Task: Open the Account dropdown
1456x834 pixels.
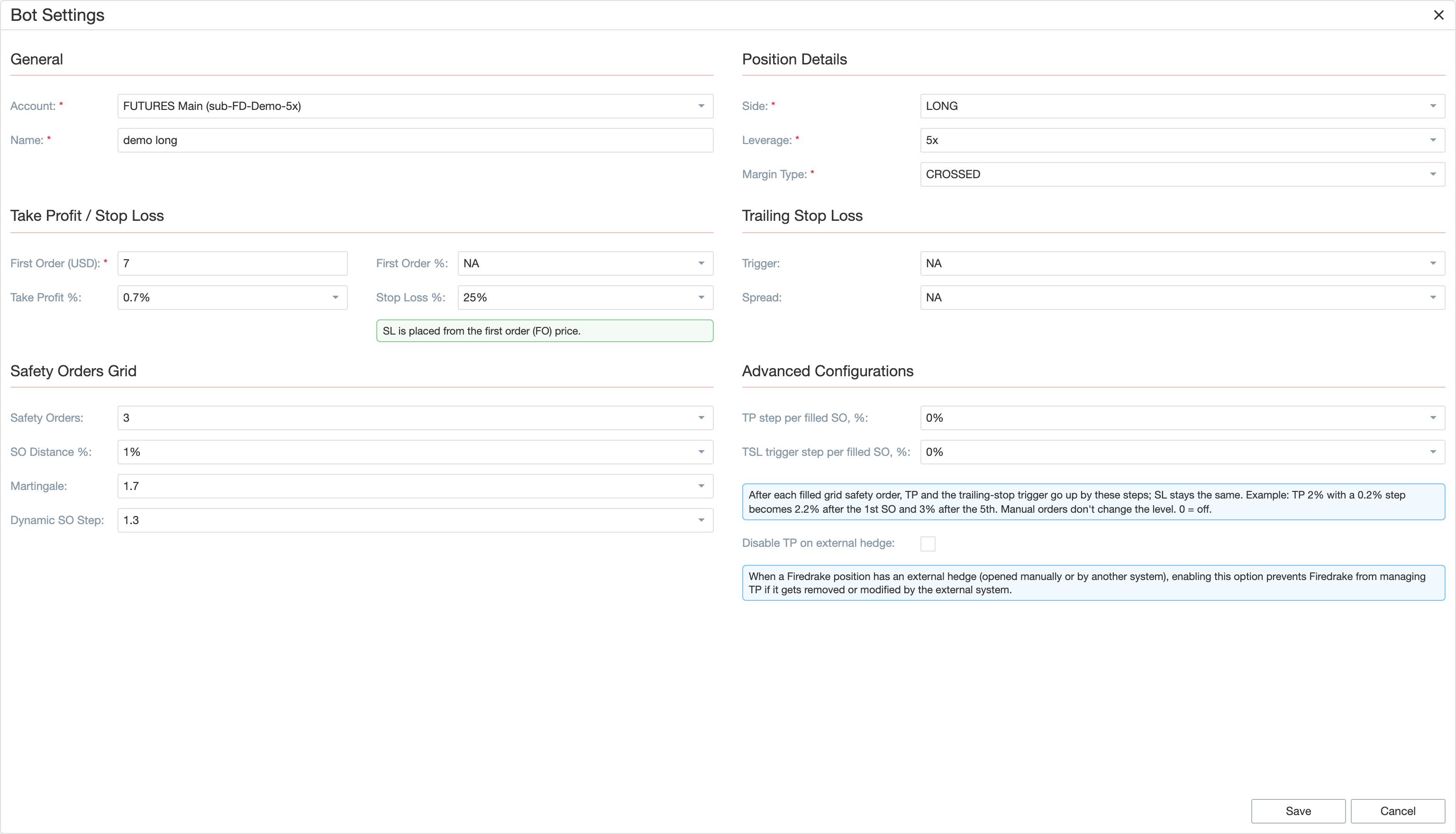Action: [x=415, y=106]
